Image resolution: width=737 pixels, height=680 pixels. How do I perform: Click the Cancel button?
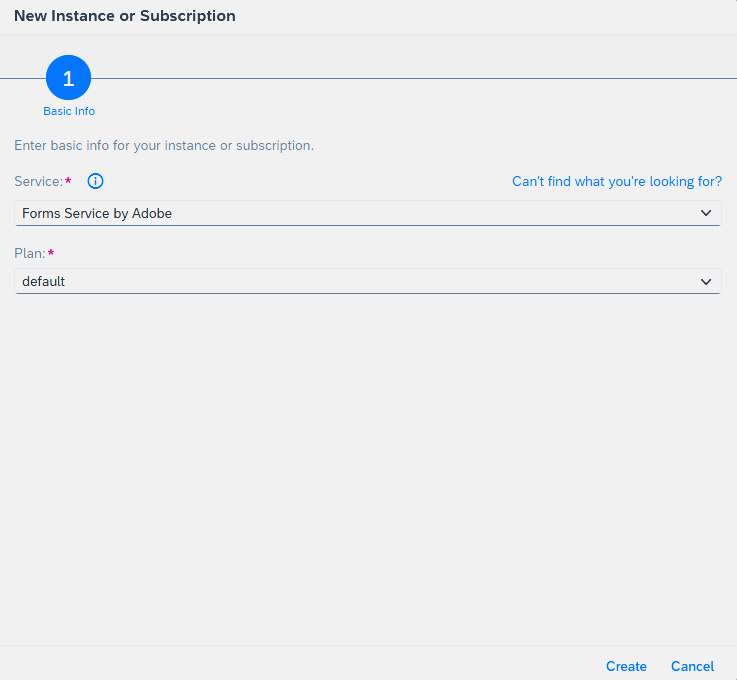click(x=692, y=666)
